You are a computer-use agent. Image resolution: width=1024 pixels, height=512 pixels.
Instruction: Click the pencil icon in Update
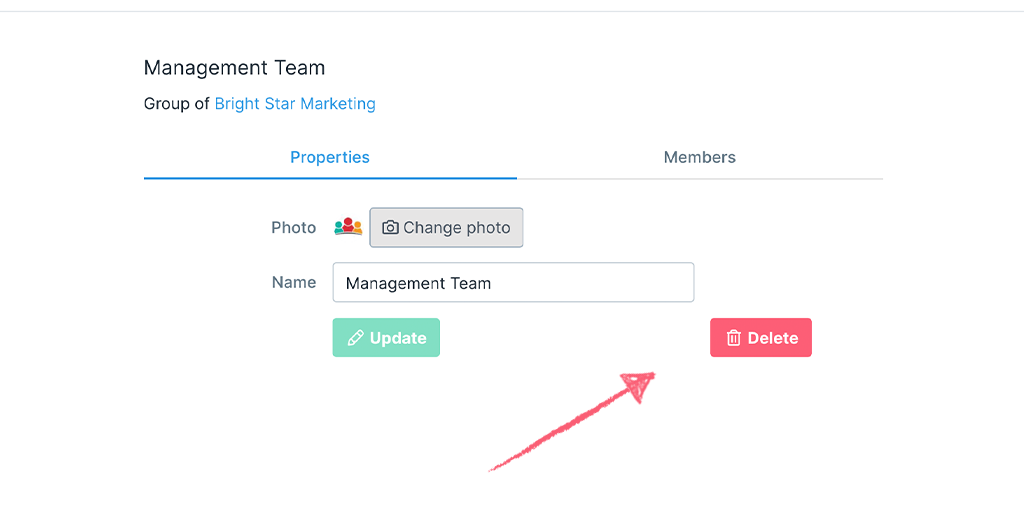(x=355, y=338)
